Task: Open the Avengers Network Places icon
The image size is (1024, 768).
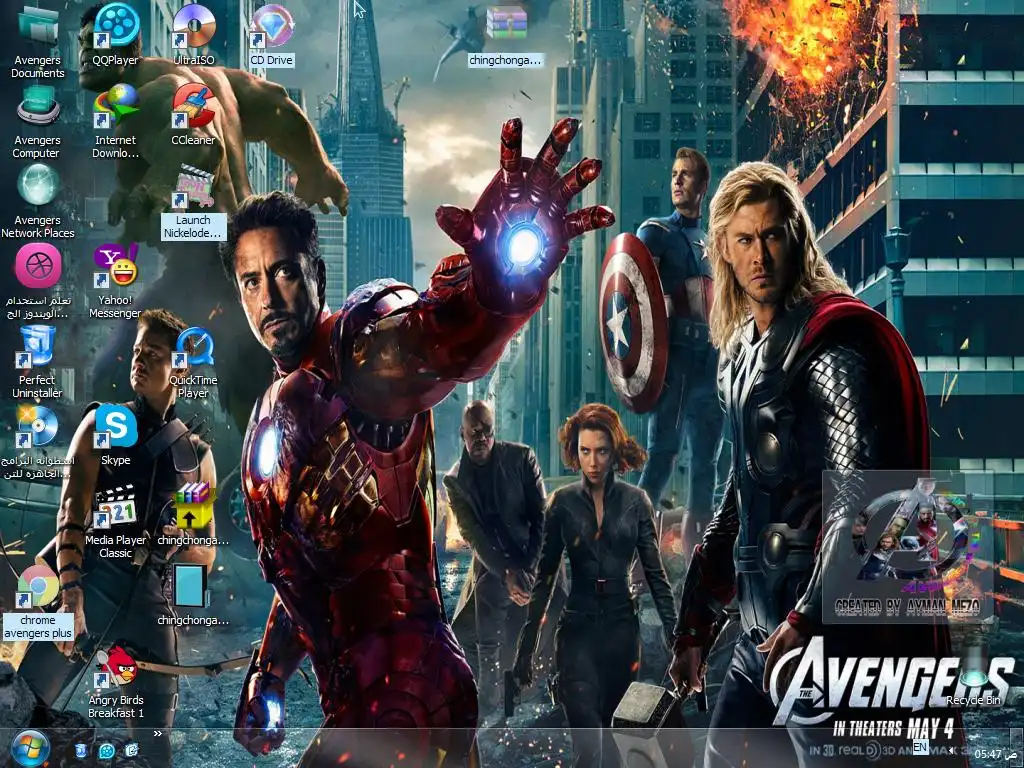Action: point(37,201)
